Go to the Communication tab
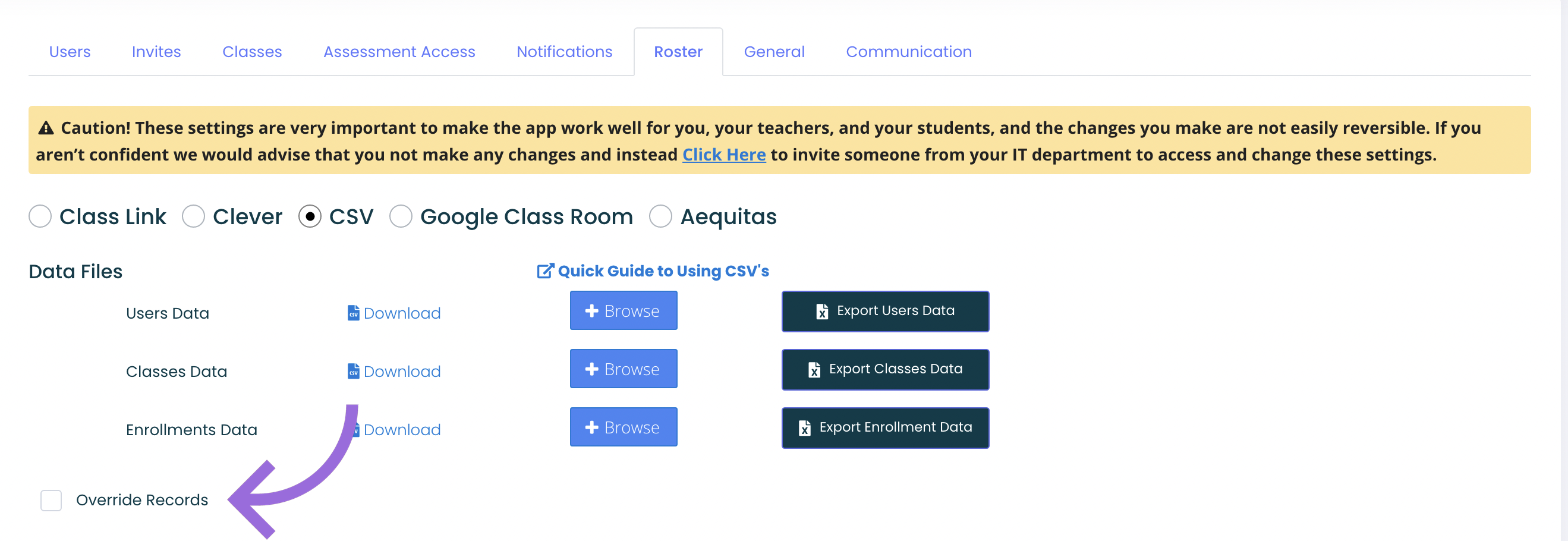Image resolution: width=1568 pixels, height=541 pixels. 909,52
